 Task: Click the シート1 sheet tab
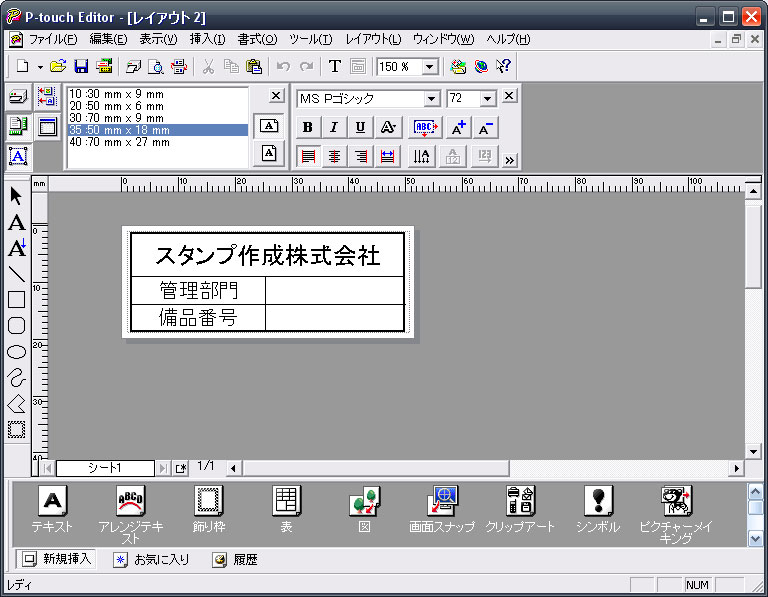tap(105, 468)
